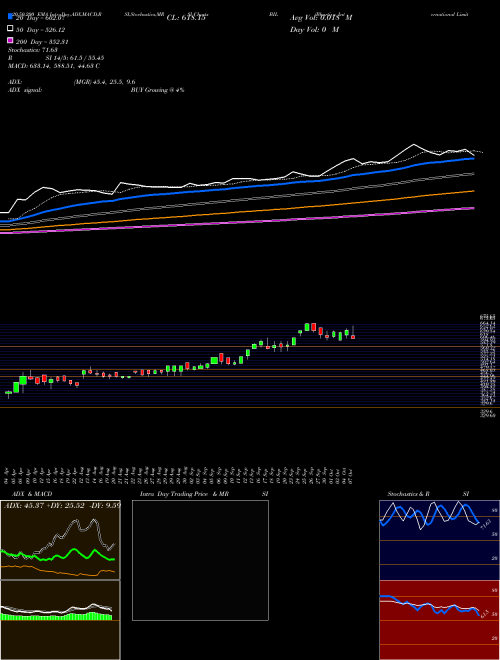500x660 pixels.
Task: Click the 'ADX: 45.37 +DY: 25.52 -DY: 9.59' header
Action: (62, 505)
